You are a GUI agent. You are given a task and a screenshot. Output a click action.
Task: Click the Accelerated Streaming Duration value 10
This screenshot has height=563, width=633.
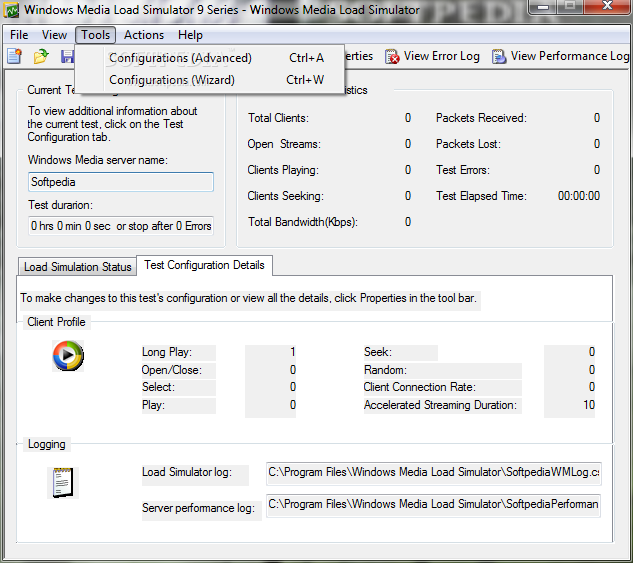pos(589,405)
